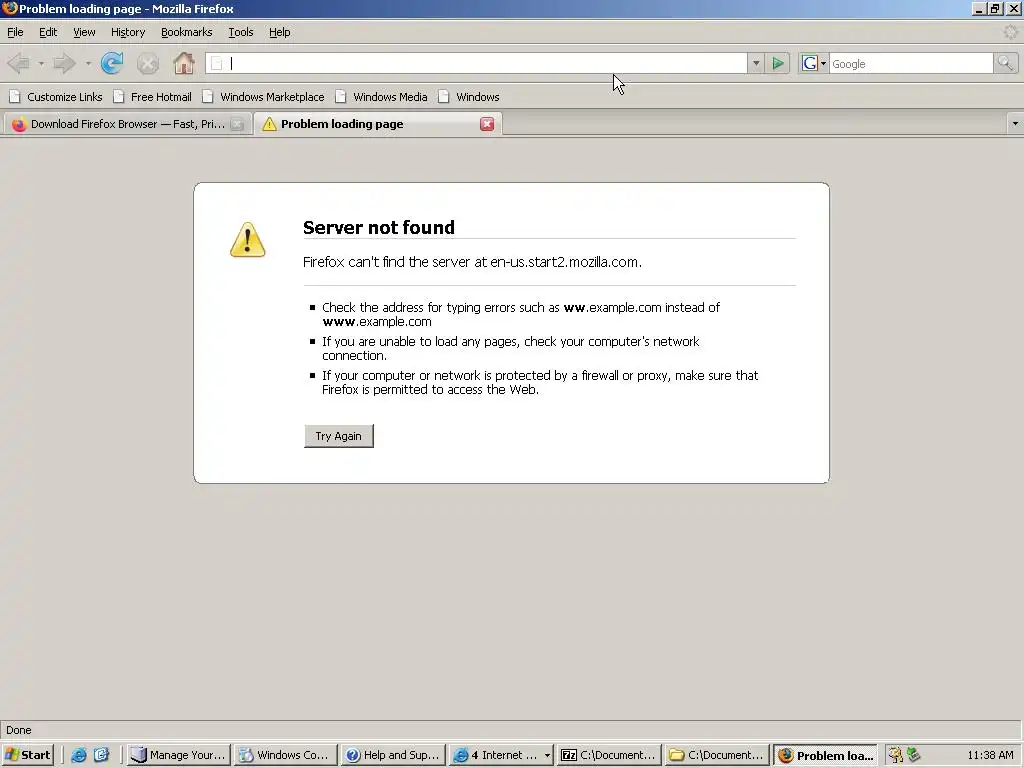Switch to 7-Zip C:\Document taskbar window
The width and height of the screenshot is (1024, 768).
609,755
